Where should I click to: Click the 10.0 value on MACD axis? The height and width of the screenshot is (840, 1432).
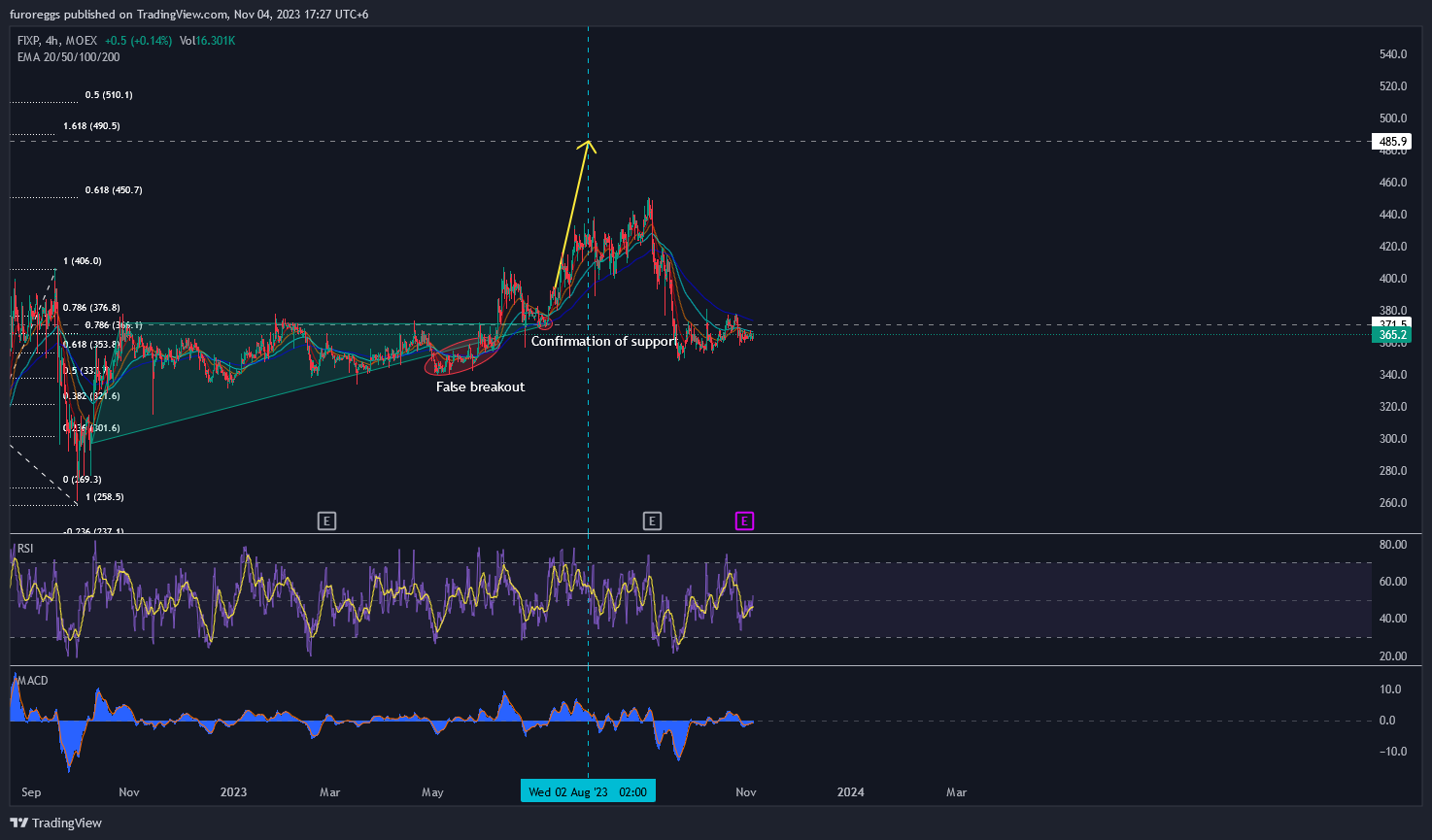(1390, 689)
